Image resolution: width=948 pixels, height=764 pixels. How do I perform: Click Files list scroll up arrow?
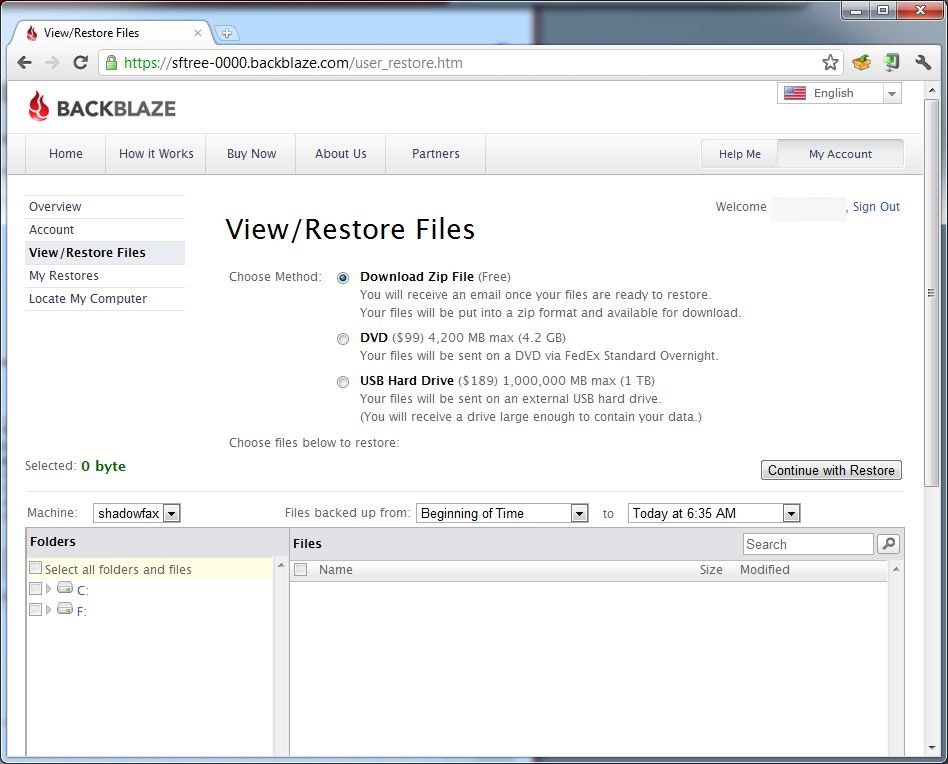click(x=896, y=569)
